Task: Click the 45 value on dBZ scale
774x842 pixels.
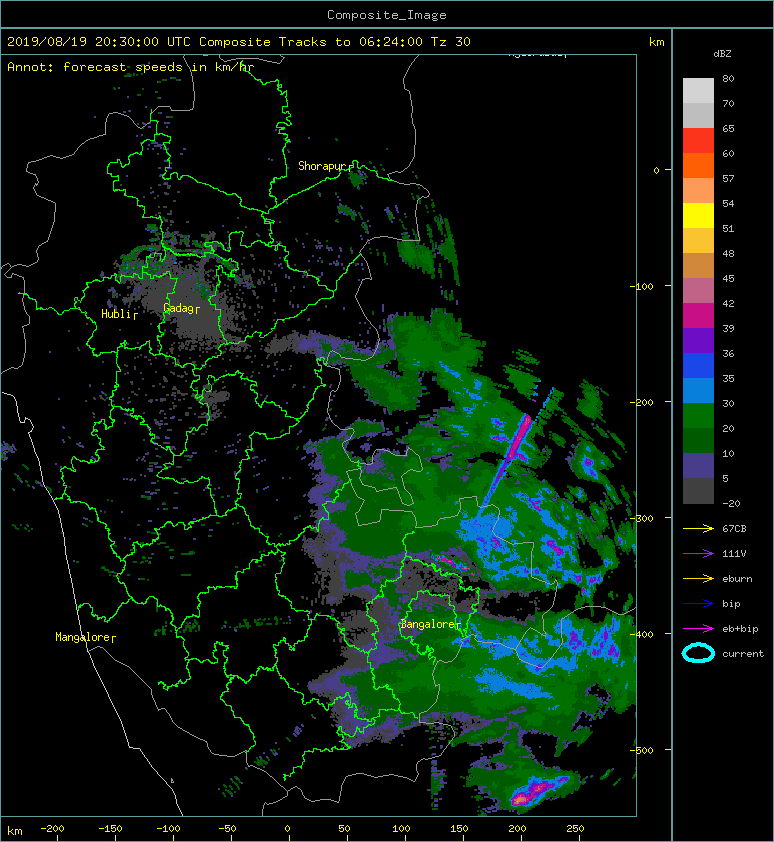Action: 728,278
